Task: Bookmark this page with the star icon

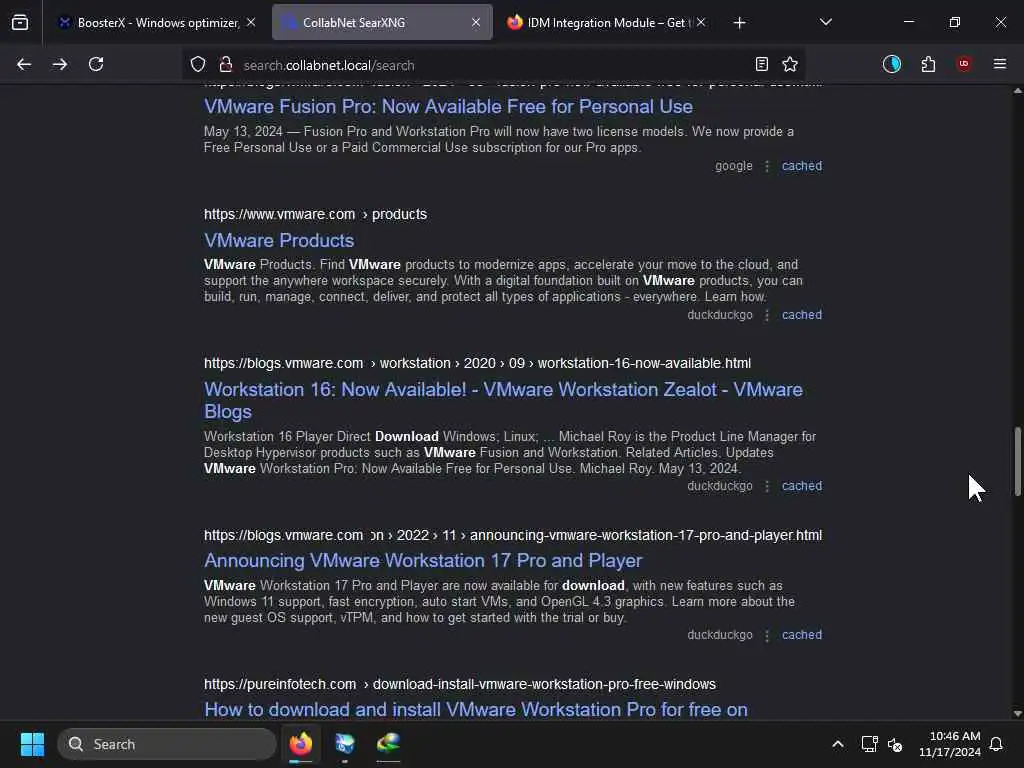Action: (790, 64)
